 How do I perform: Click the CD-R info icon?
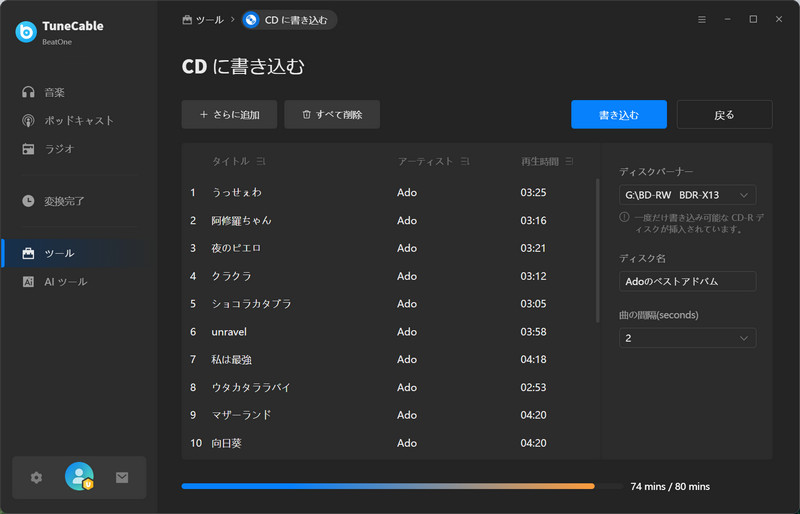tap(624, 217)
